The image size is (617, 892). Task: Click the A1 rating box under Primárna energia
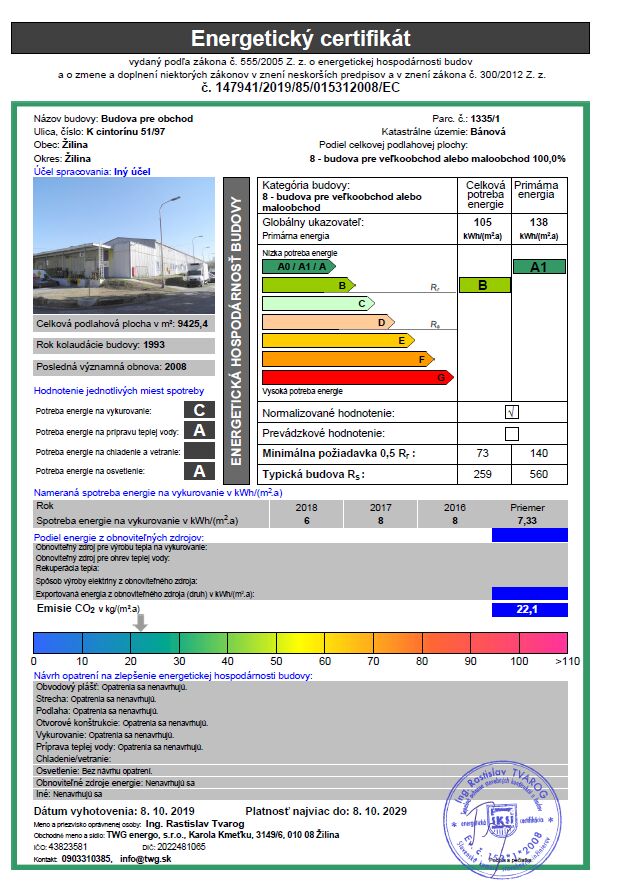[x=539, y=267]
